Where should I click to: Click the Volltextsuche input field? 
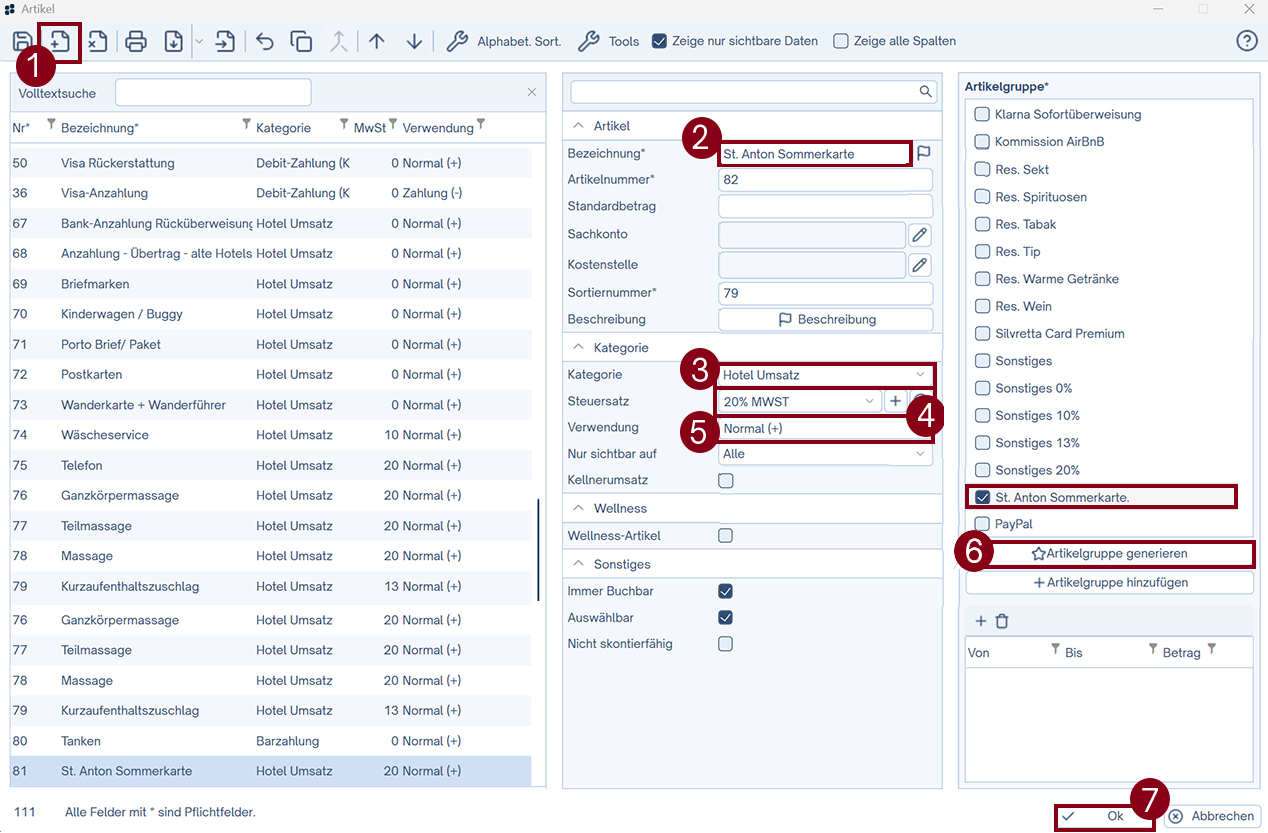click(213, 93)
